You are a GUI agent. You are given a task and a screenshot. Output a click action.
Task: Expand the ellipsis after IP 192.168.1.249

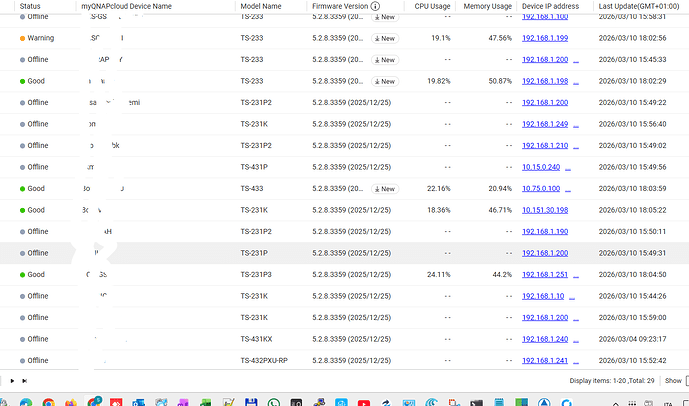575,124
